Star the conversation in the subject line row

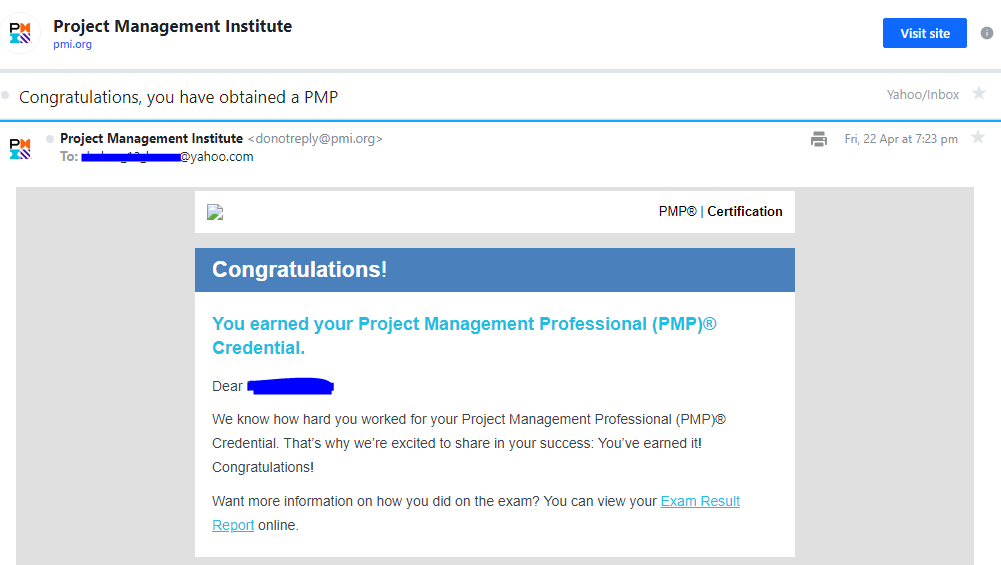click(x=979, y=94)
